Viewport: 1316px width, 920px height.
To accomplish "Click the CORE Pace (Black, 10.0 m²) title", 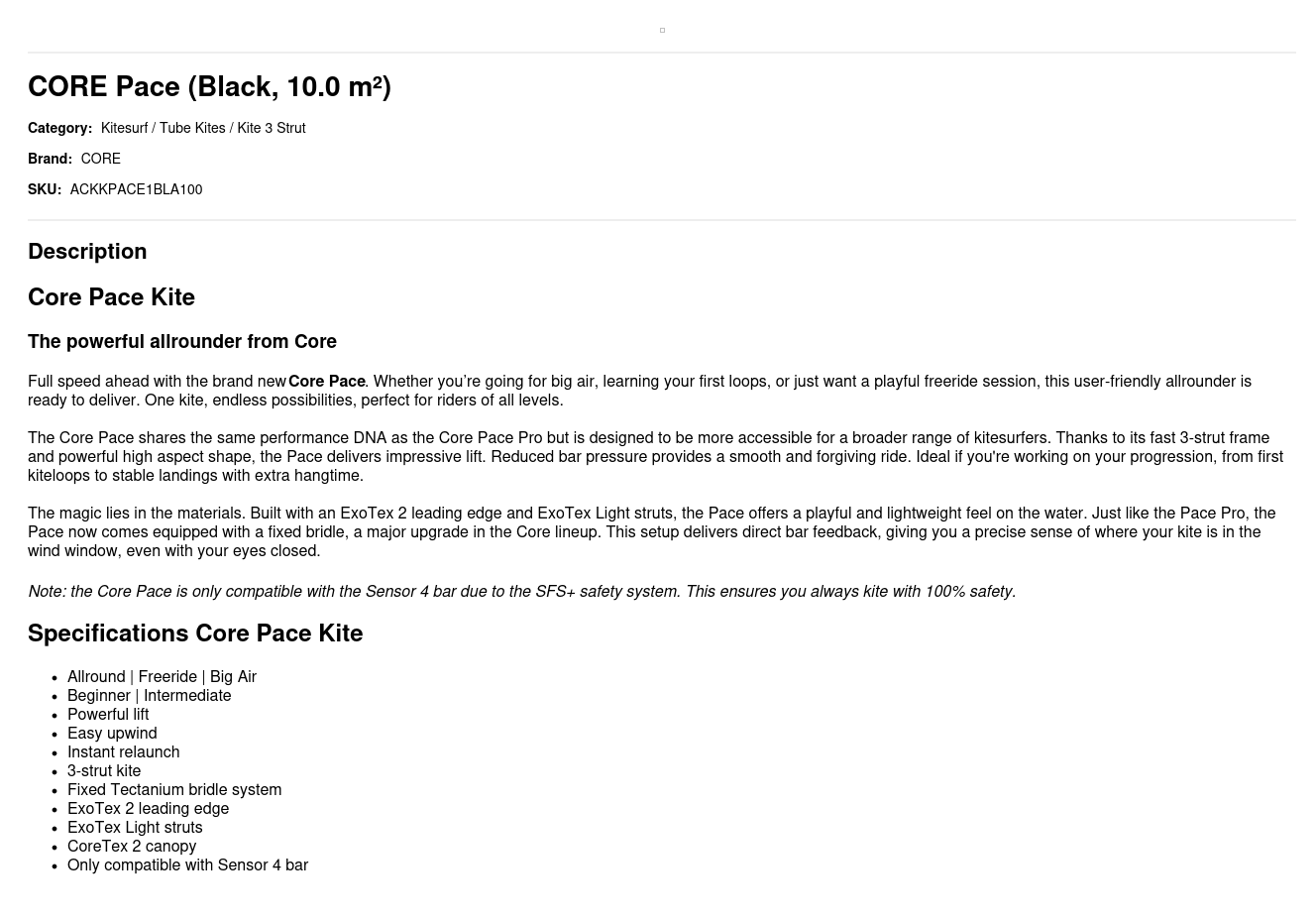I will (x=209, y=87).
